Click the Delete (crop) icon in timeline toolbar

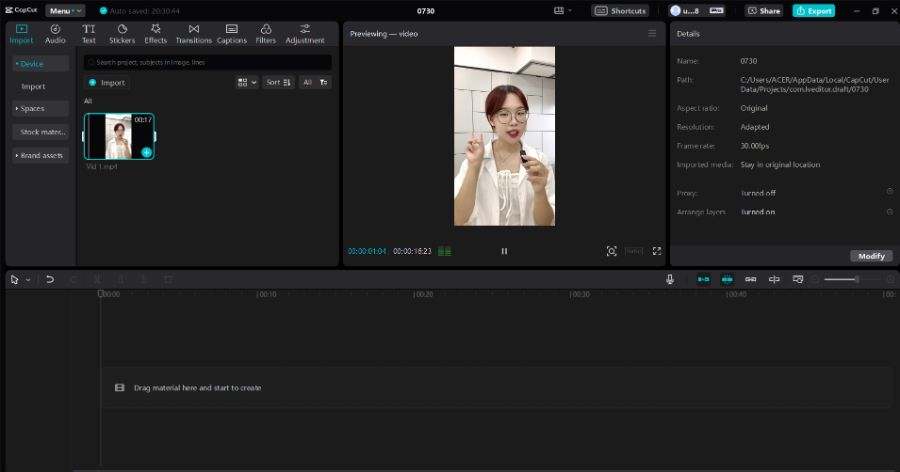click(x=168, y=280)
